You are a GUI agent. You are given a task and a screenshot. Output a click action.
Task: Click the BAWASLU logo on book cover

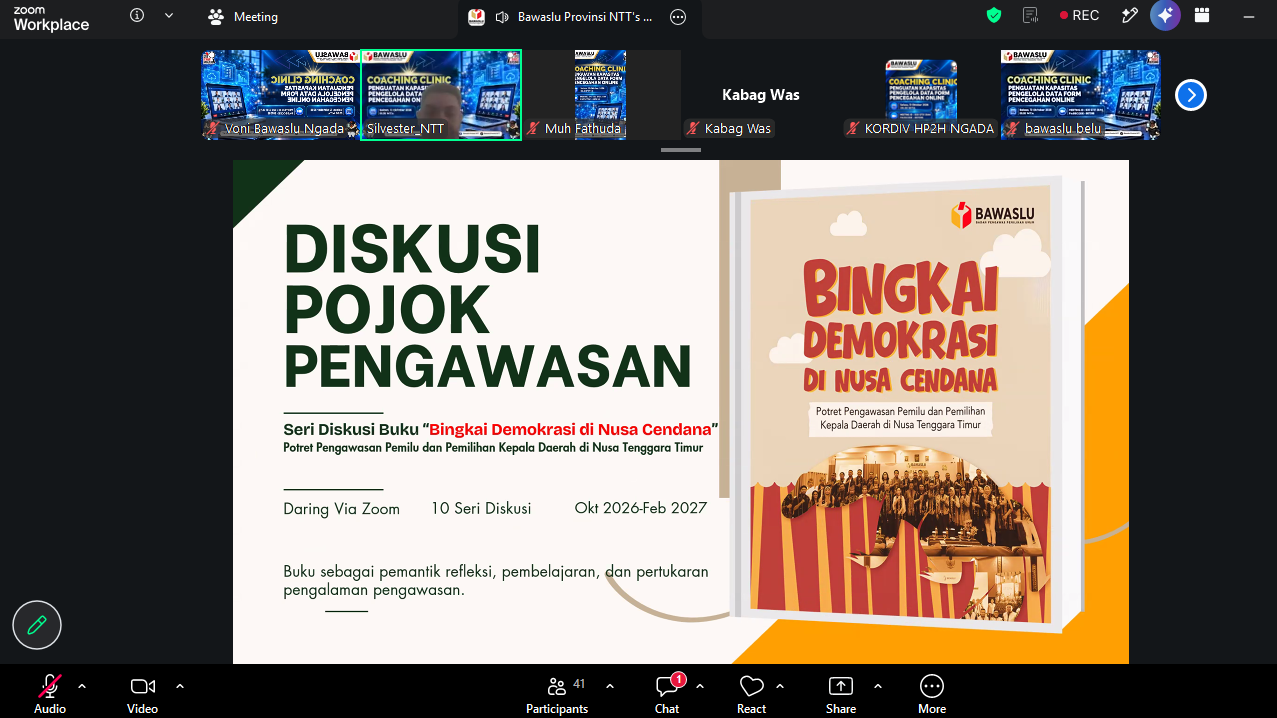click(x=991, y=215)
